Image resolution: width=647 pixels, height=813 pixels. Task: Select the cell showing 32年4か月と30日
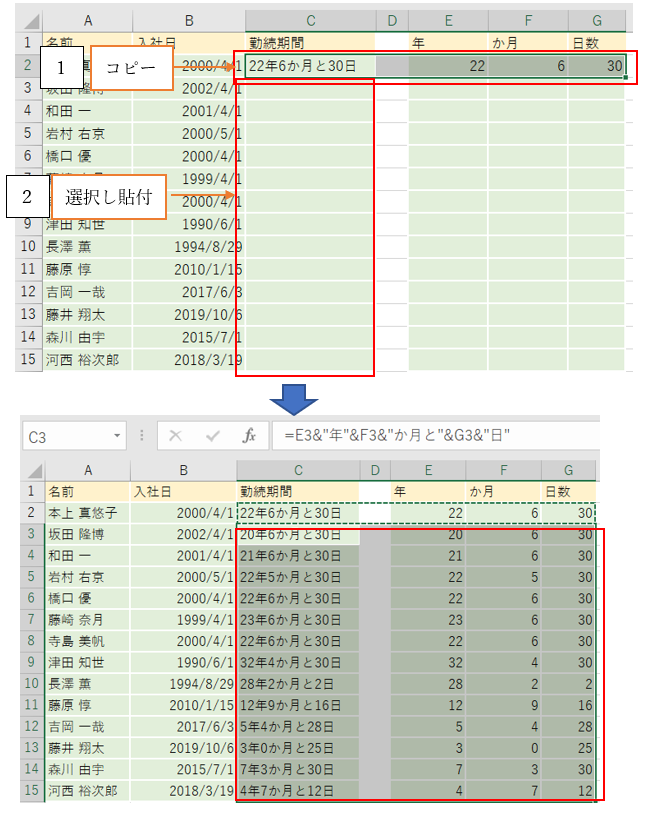pyautogui.click(x=297, y=661)
